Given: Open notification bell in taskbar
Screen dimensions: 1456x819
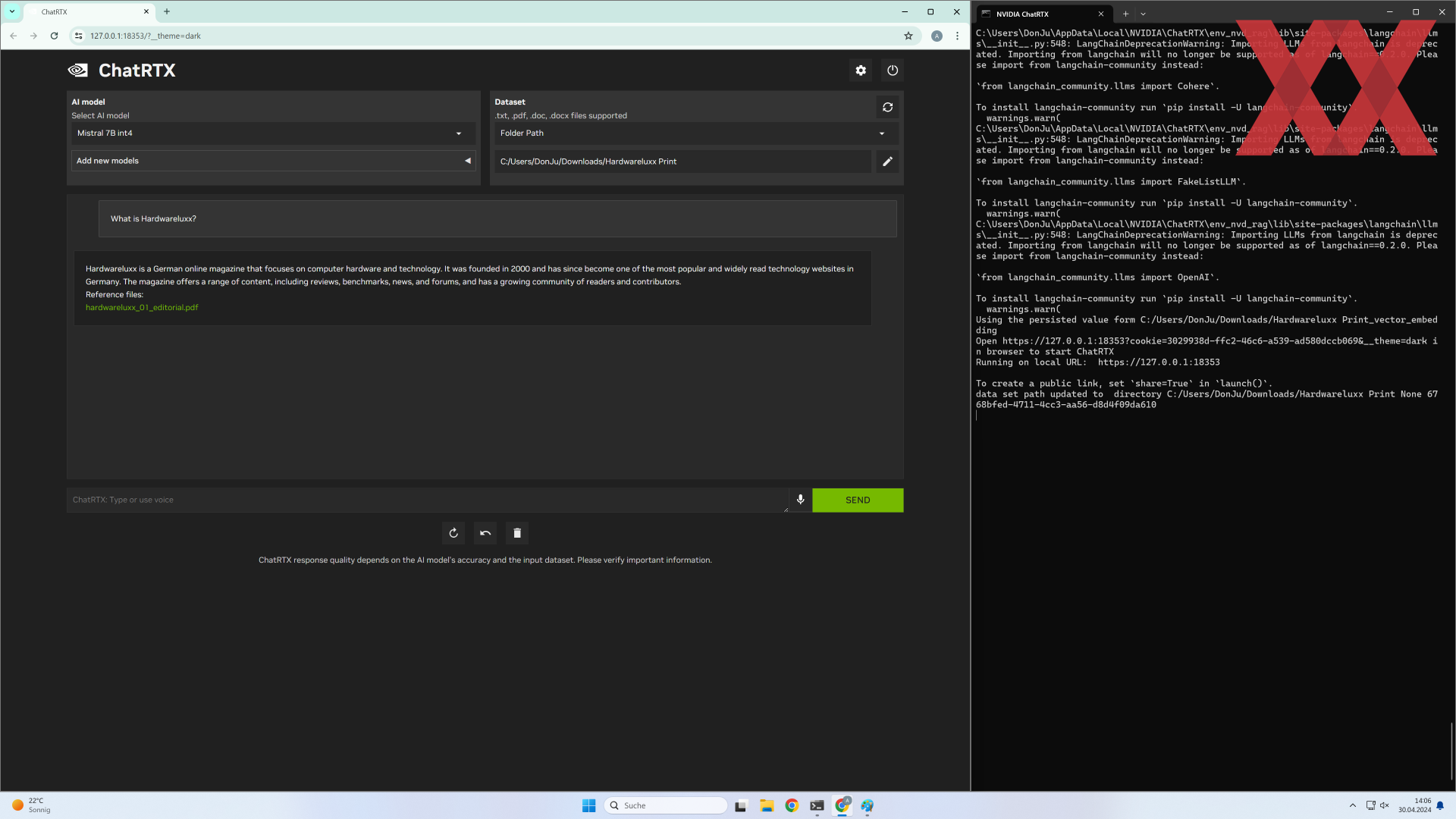Looking at the screenshot, I should click(1440, 805).
